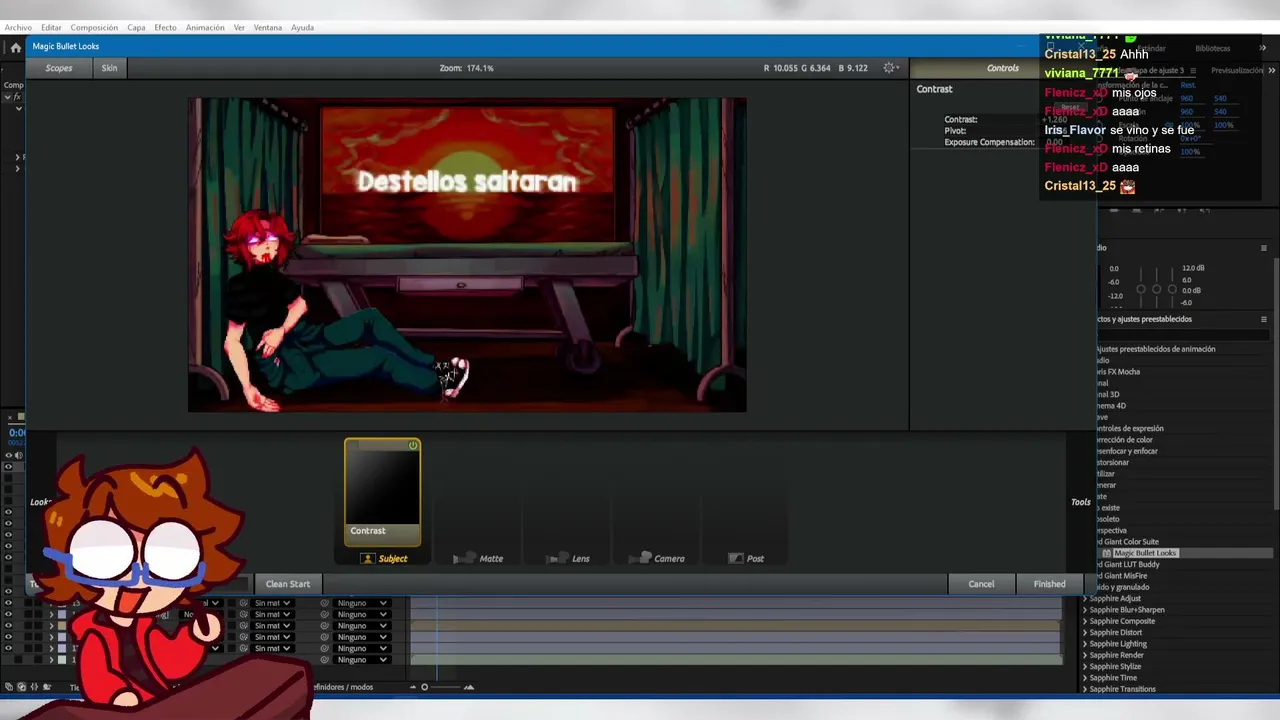Click the "Zoom: 174.1%" readout
This screenshot has height=720, width=1280.
467,68
